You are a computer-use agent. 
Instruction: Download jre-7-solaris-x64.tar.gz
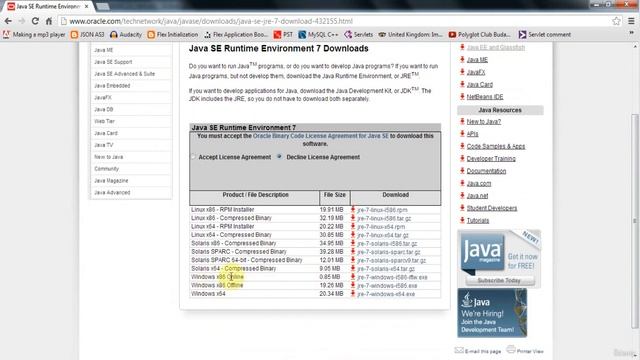[x=386, y=269]
